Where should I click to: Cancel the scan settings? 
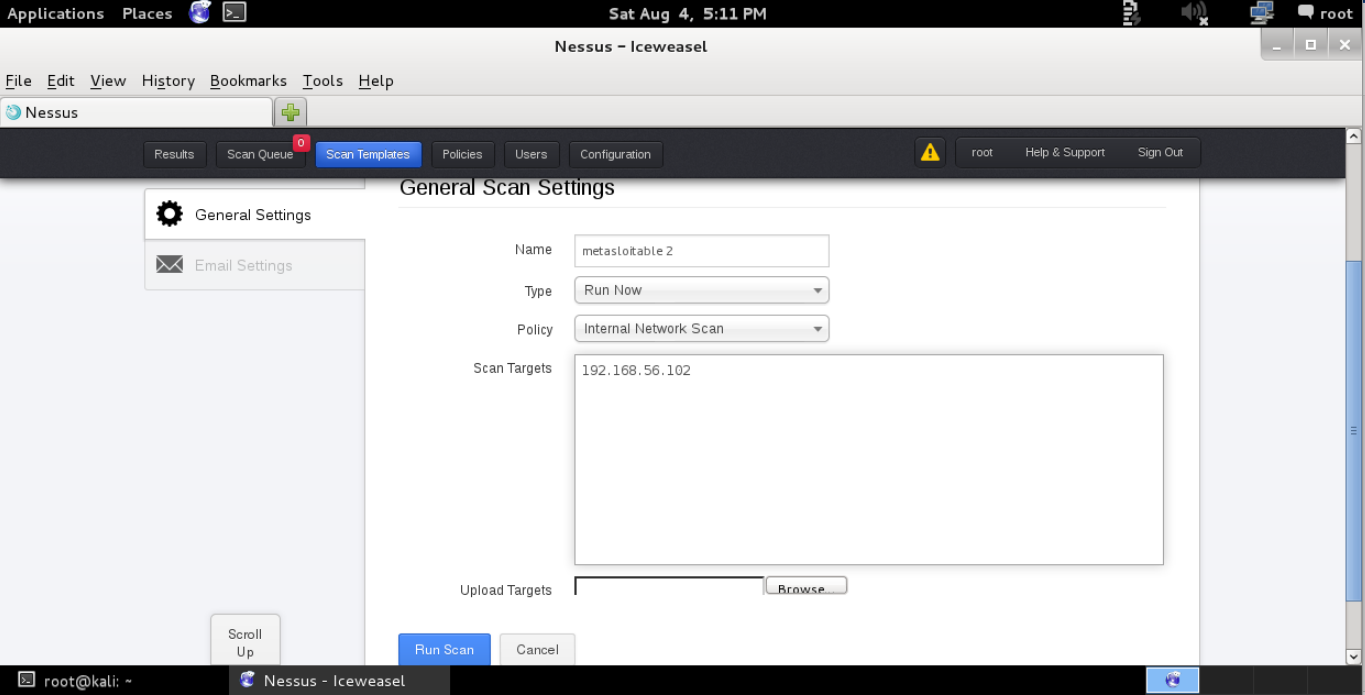click(x=537, y=649)
